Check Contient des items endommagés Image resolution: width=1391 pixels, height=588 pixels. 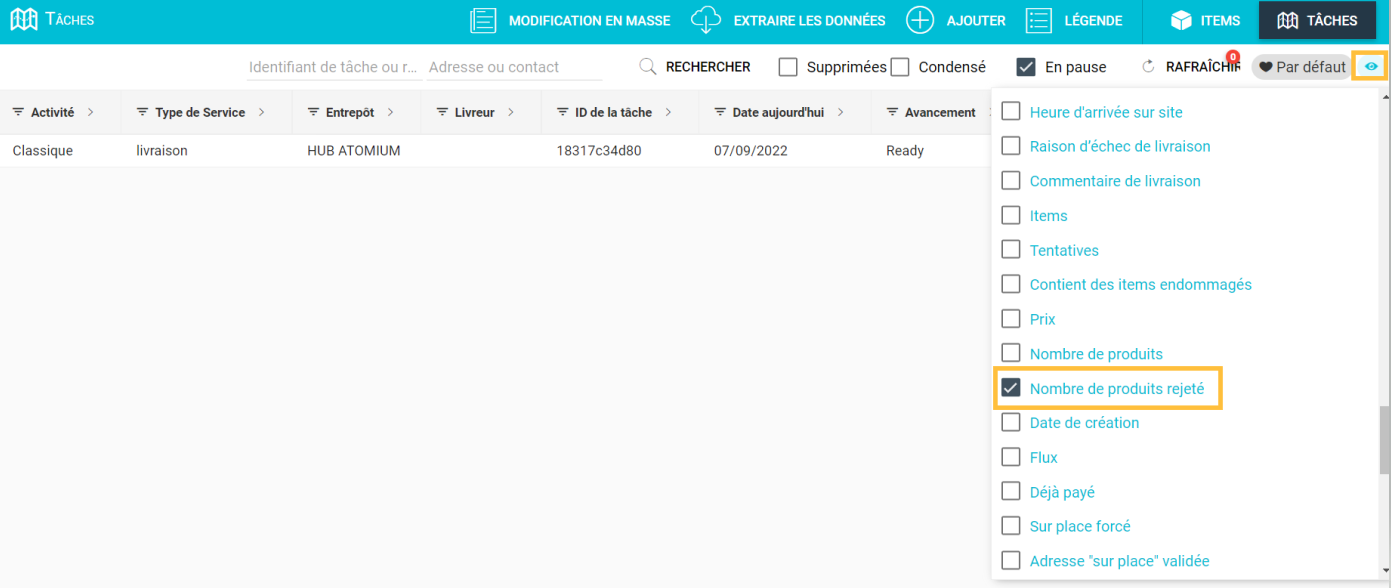coord(1011,284)
